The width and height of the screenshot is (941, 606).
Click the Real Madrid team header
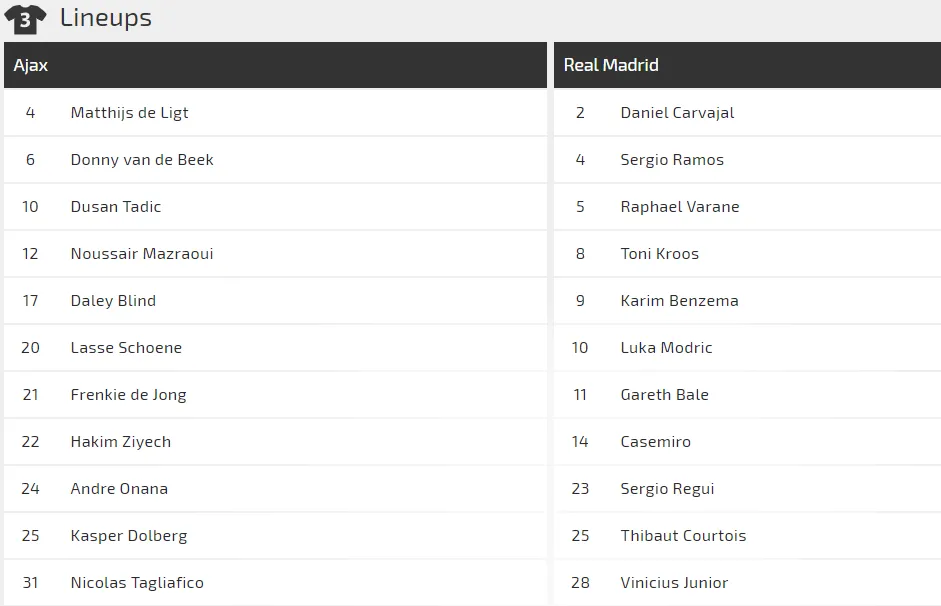(x=611, y=65)
